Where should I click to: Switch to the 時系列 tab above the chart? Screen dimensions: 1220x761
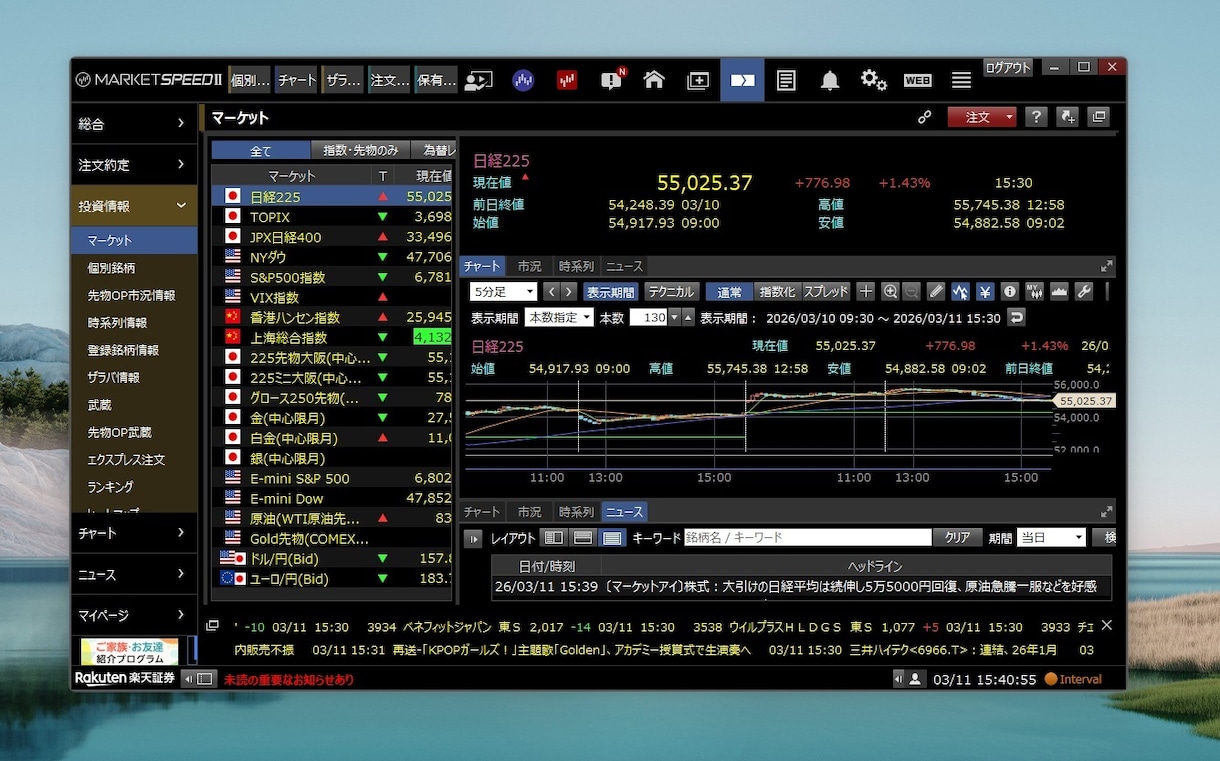click(576, 266)
